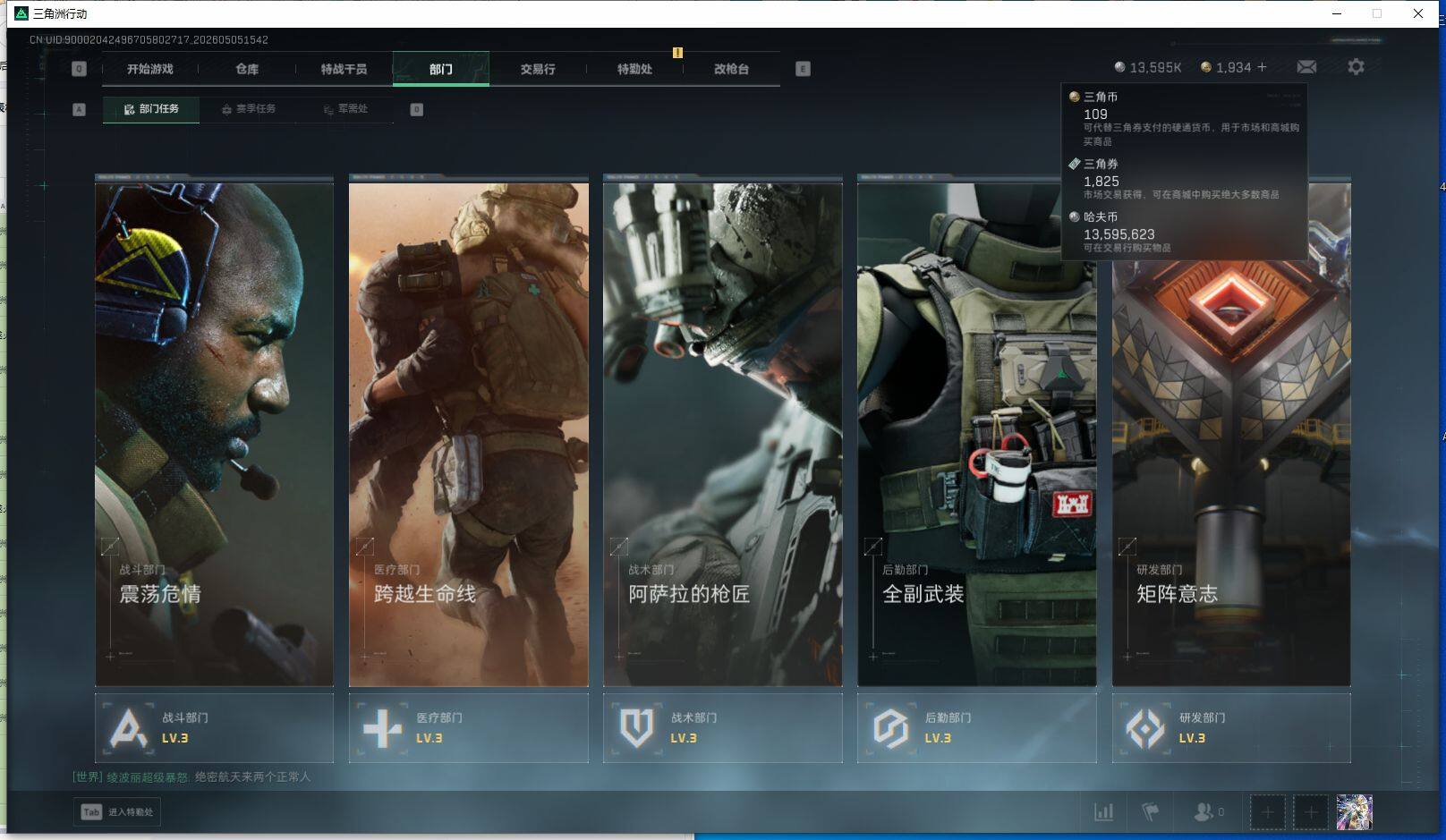This screenshot has height=840, width=1446.
Task: Click the 后勤部门 hexagon emblem icon
Action: tap(891, 728)
